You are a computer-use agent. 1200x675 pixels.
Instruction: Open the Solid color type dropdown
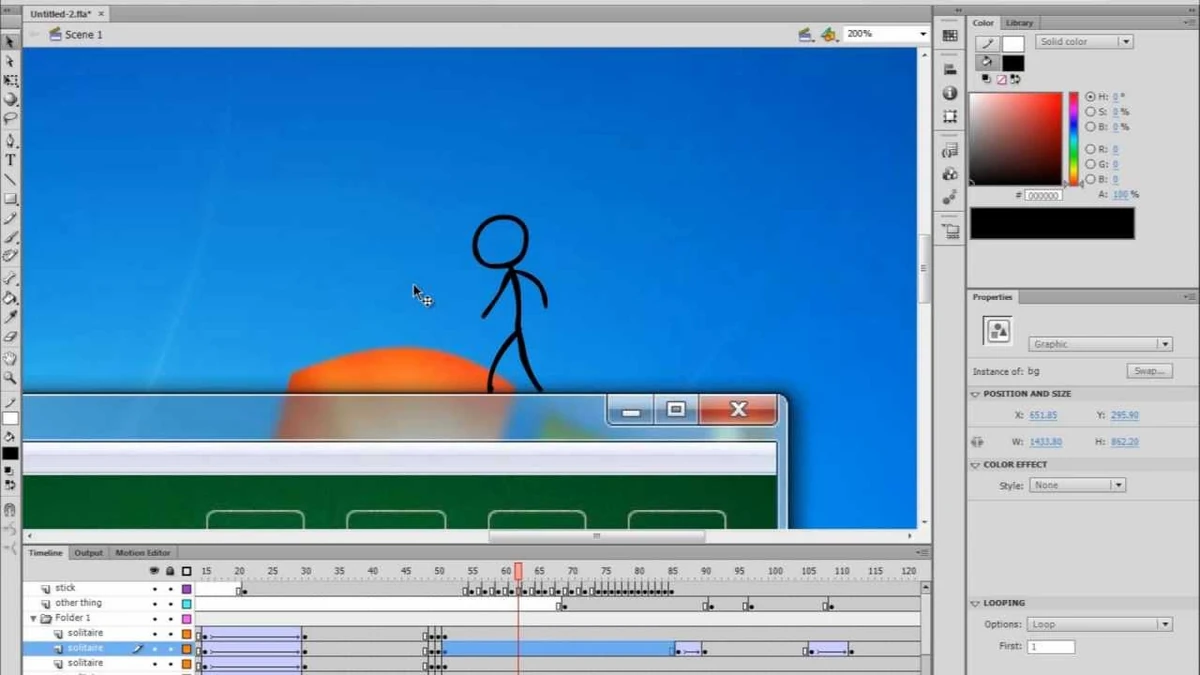tap(1126, 42)
